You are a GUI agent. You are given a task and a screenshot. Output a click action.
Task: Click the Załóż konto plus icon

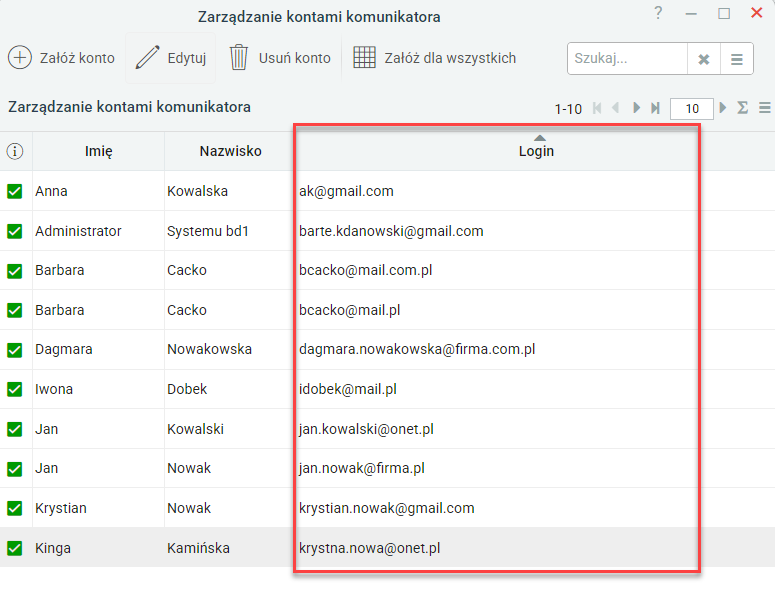coord(20,58)
